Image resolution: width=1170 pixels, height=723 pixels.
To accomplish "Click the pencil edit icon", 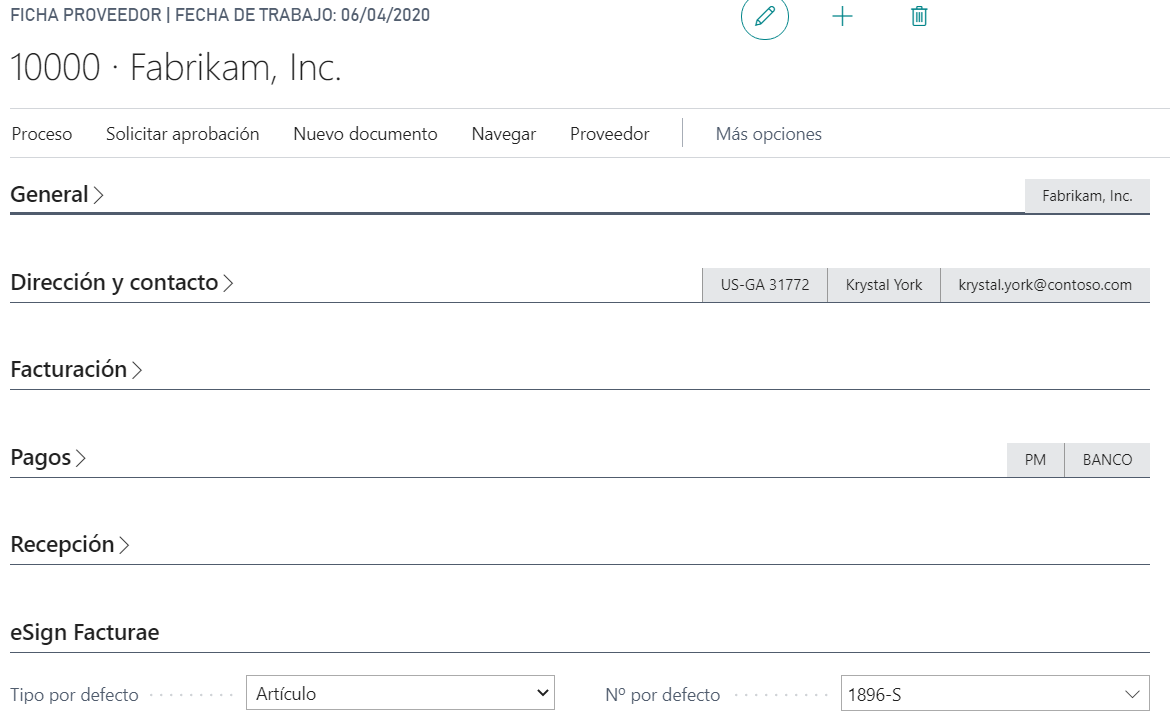I will tap(765, 17).
